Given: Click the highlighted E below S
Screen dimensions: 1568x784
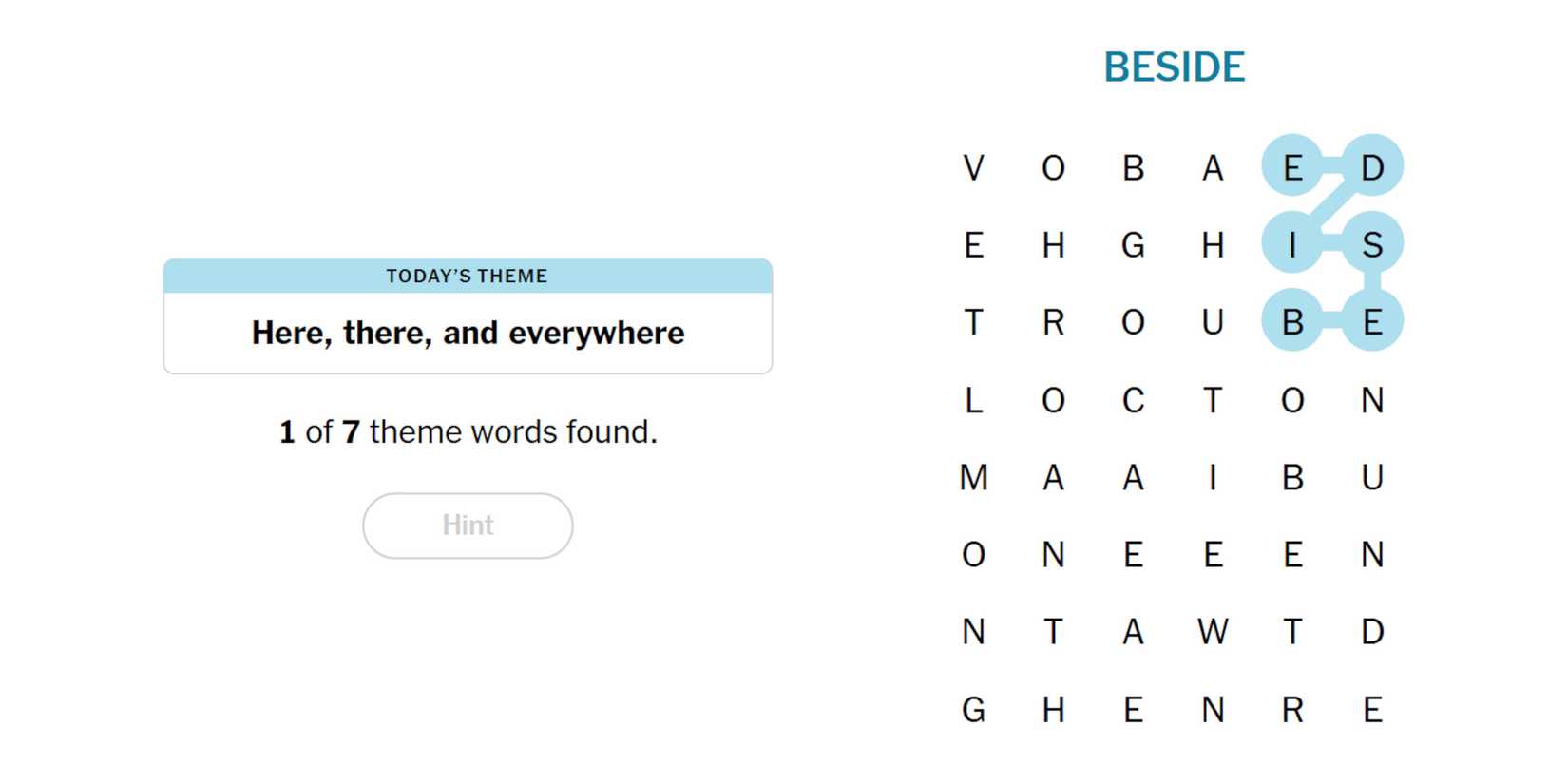Looking at the screenshot, I should tap(1371, 322).
